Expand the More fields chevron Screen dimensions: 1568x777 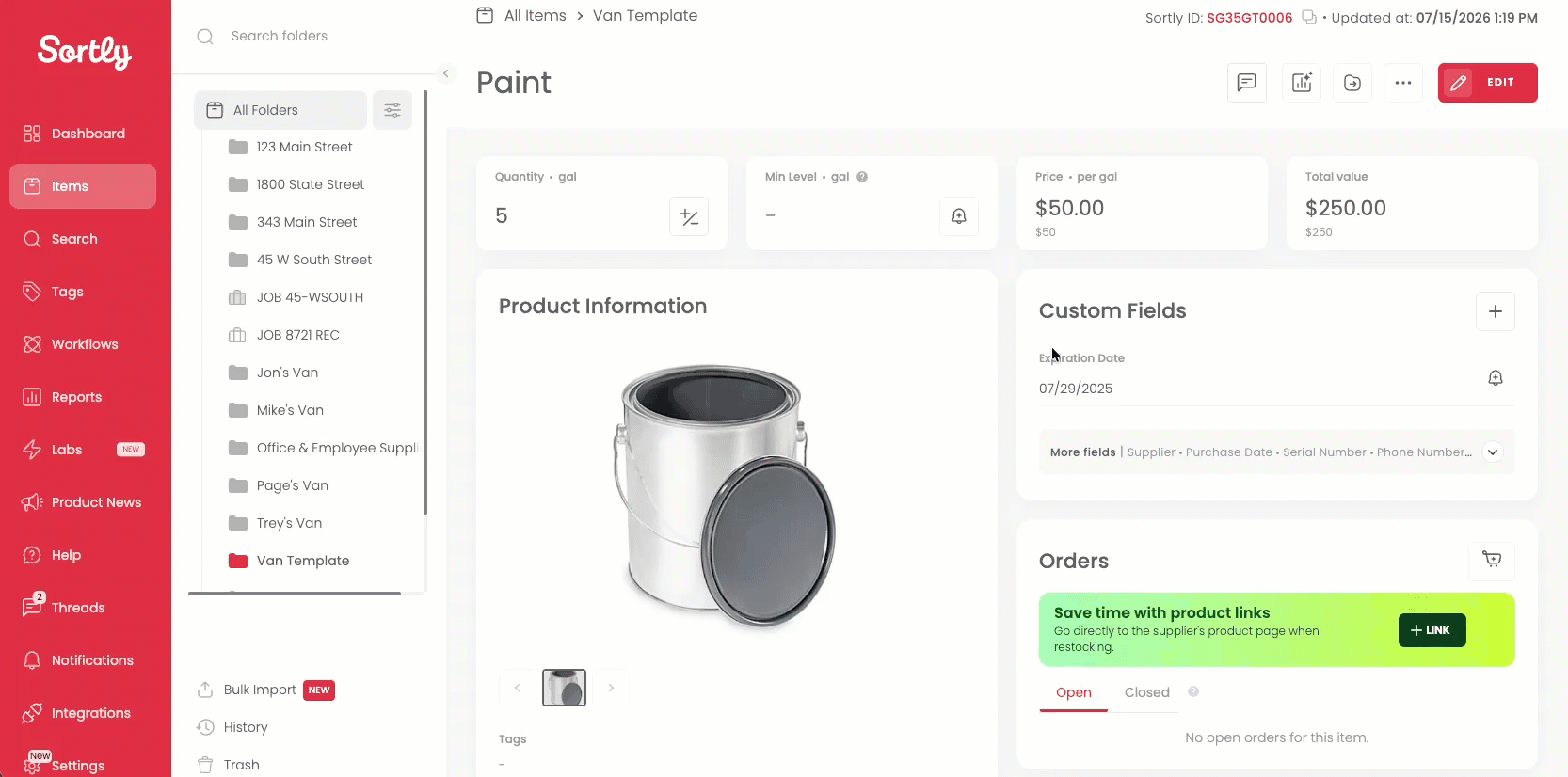pos(1493,452)
